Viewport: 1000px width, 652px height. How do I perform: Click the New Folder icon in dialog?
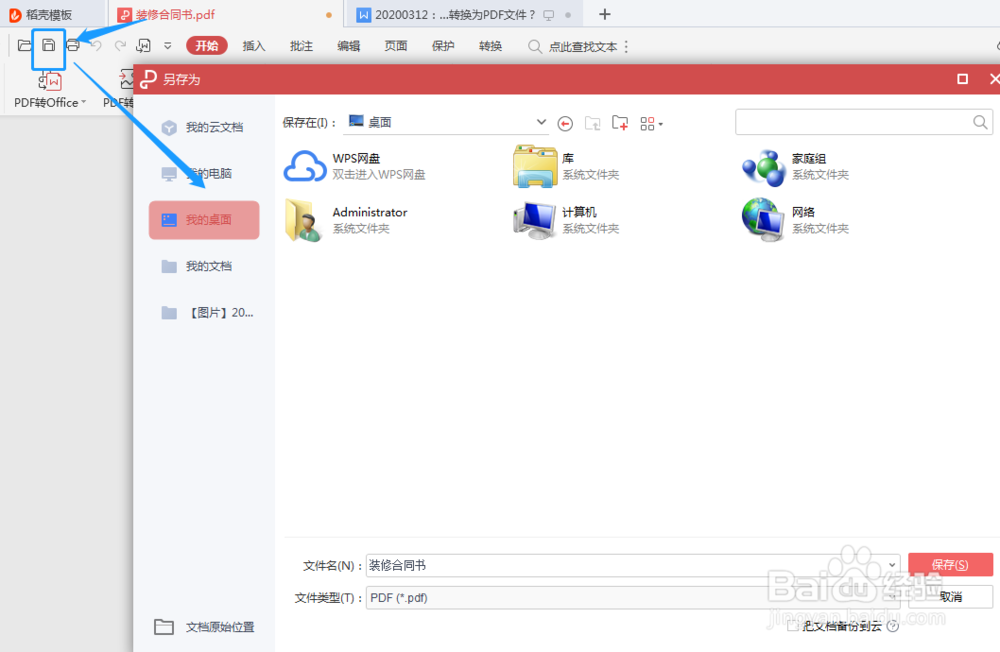(x=619, y=123)
